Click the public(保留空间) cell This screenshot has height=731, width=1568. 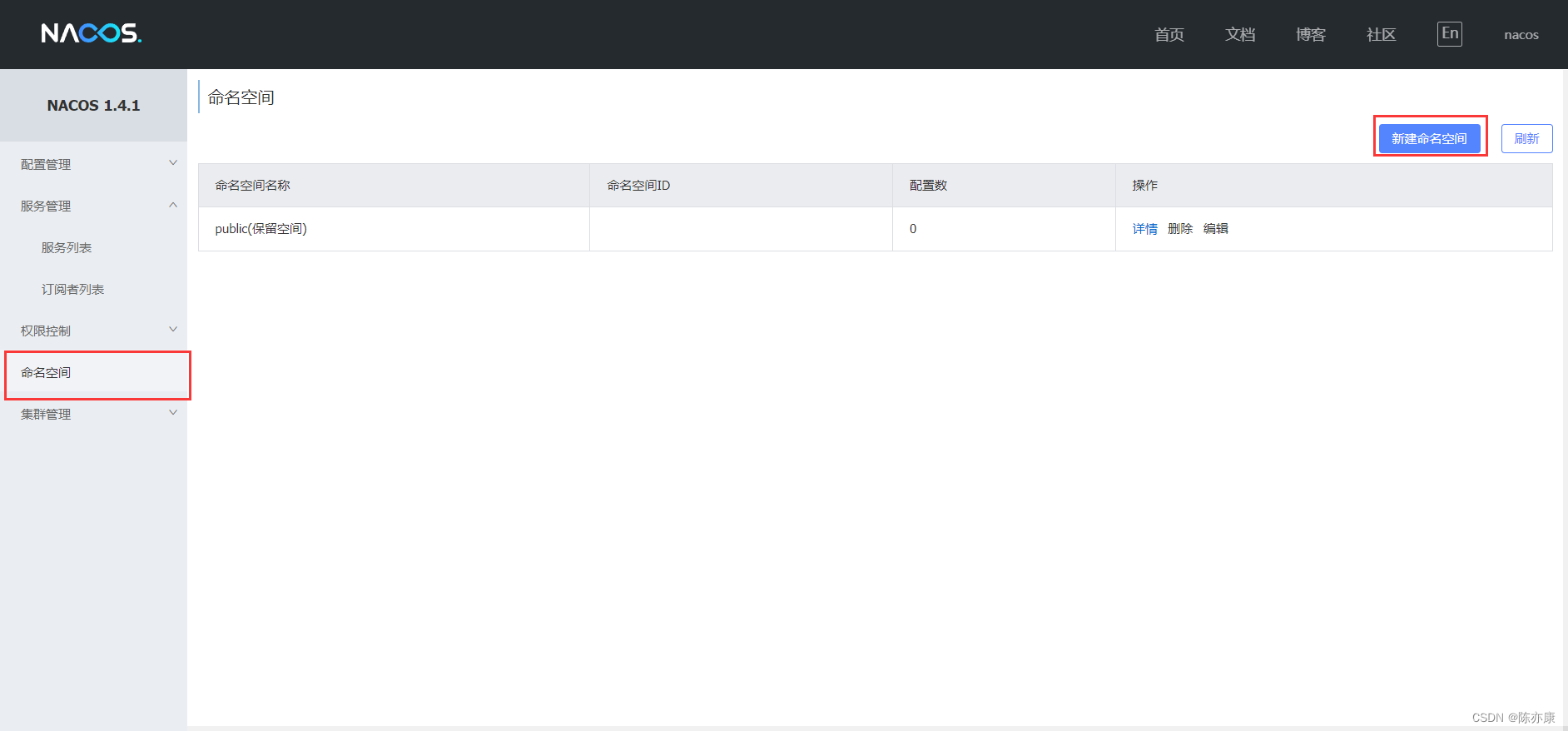394,229
